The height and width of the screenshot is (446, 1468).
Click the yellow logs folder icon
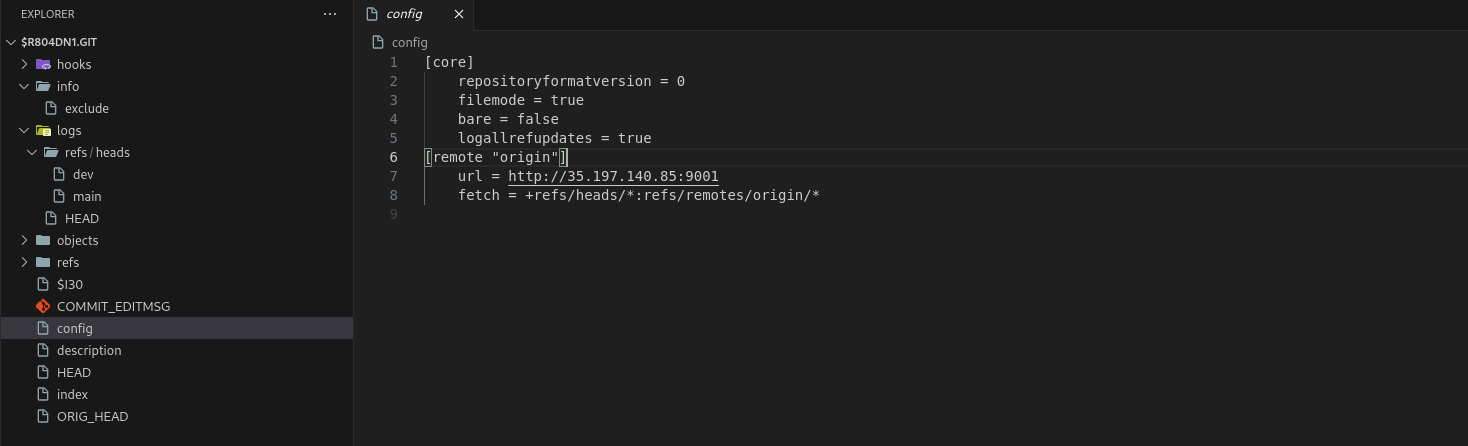[x=43, y=130]
